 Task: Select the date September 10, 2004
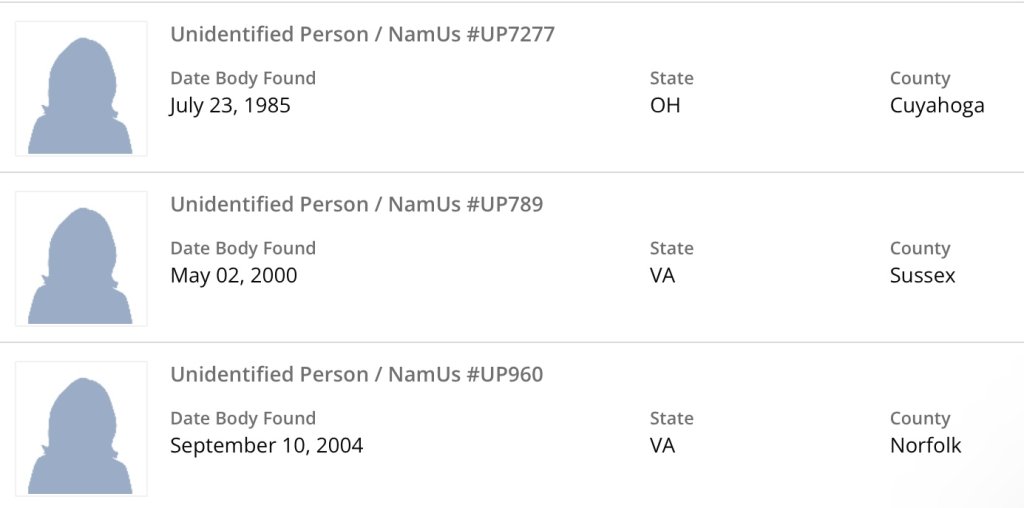[266, 445]
